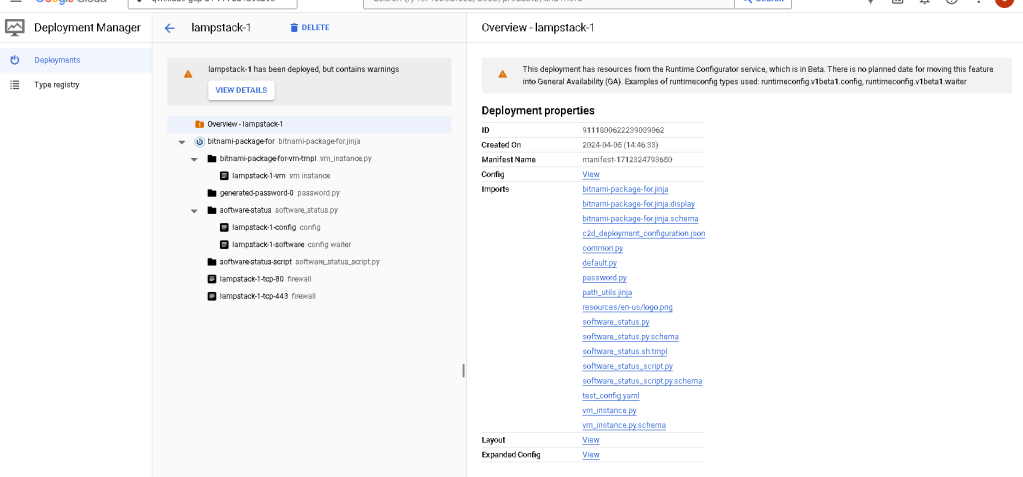This screenshot has width=1023, height=477.
Task: Click bitnami-package-for-vm-tmpl folder icon
Action: tap(212, 159)
